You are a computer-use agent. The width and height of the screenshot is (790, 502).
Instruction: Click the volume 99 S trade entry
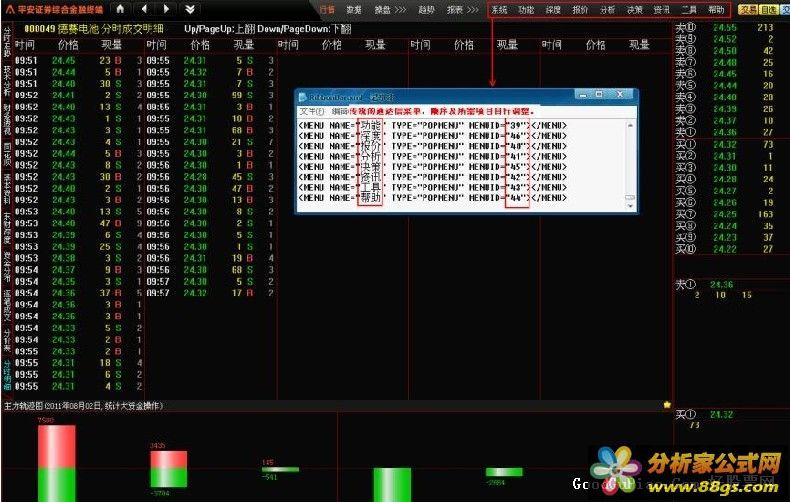[x=242, y=95]
